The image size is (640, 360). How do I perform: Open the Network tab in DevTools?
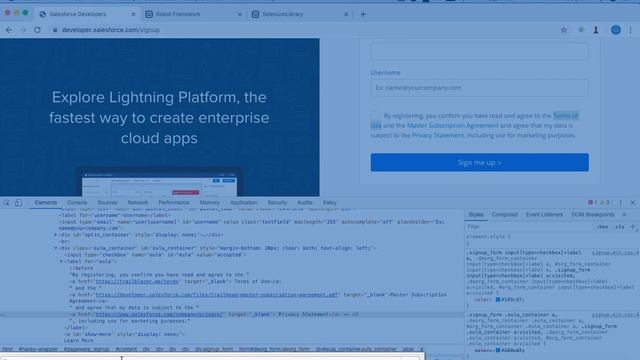pyautogui.click(x=138, y=202)
